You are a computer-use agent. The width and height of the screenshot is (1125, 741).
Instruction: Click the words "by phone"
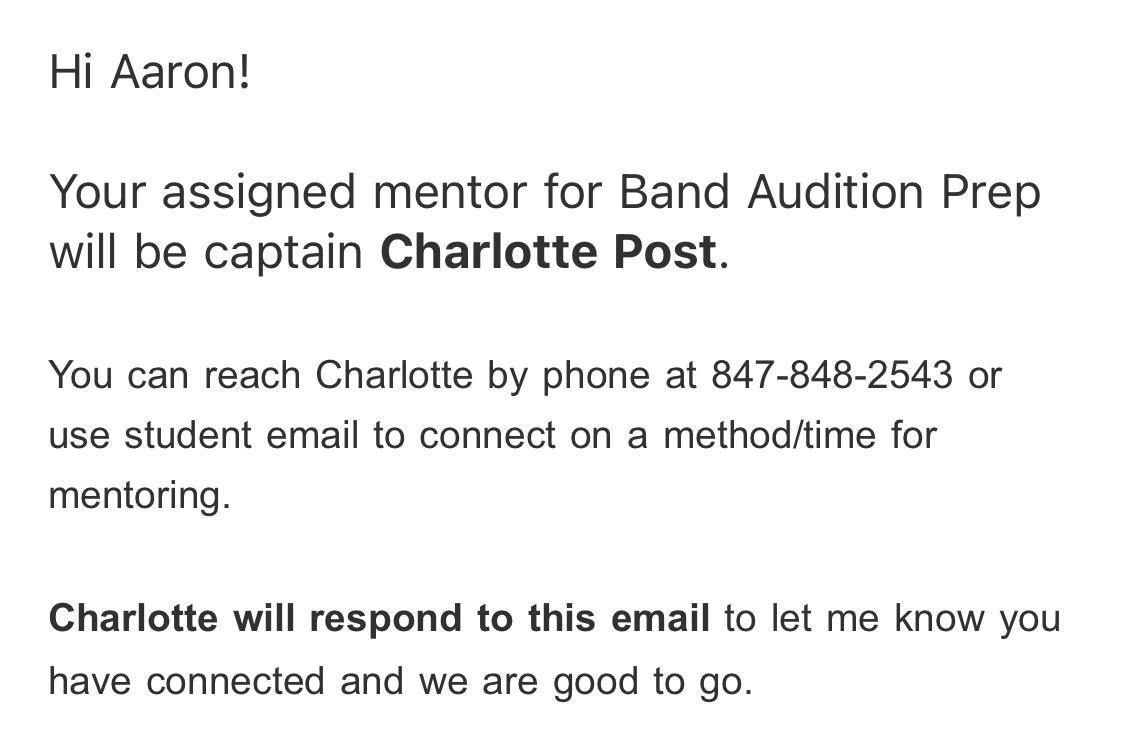coord(568,375)
